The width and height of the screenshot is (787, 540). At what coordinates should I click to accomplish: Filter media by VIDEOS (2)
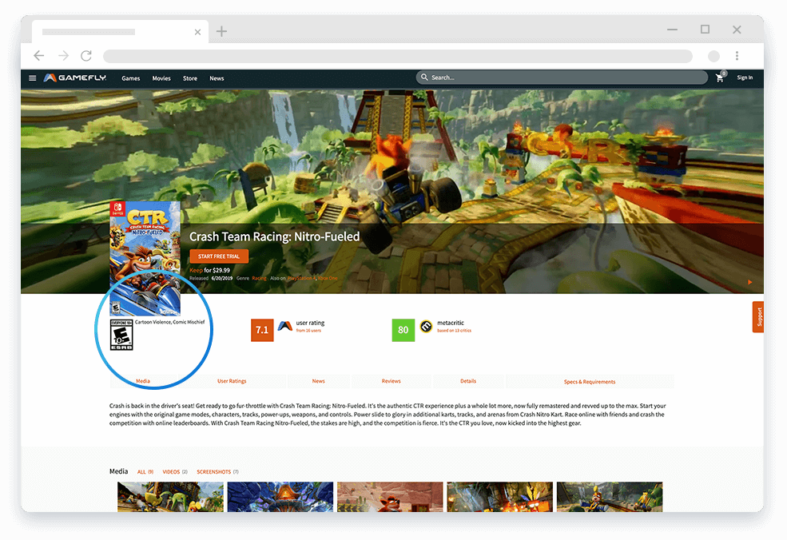pyautogui.click(x=175, y=472)
